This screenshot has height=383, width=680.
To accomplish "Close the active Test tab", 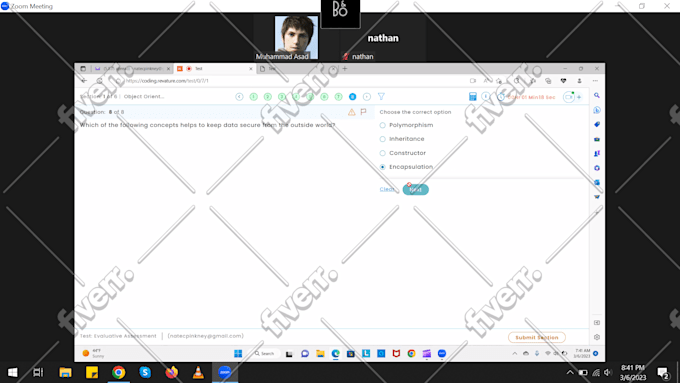I will pos(251,69).
